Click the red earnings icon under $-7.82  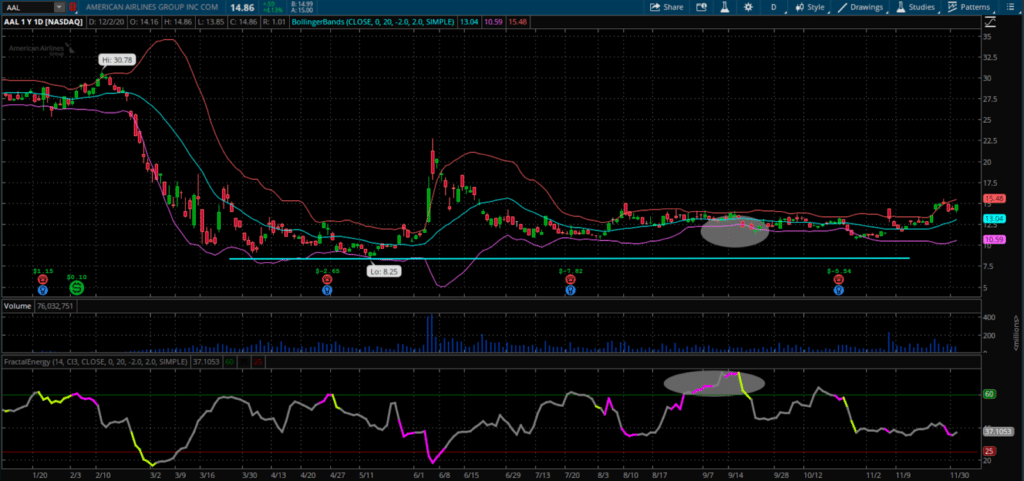pyautogui.click(x=570, y=278)
